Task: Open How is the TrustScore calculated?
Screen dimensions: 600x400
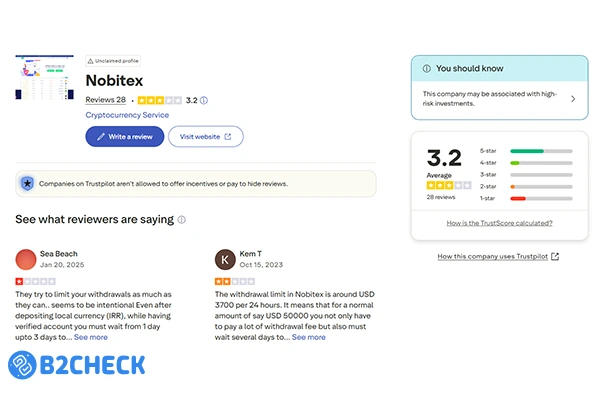Action: click(x=498, y=223)
